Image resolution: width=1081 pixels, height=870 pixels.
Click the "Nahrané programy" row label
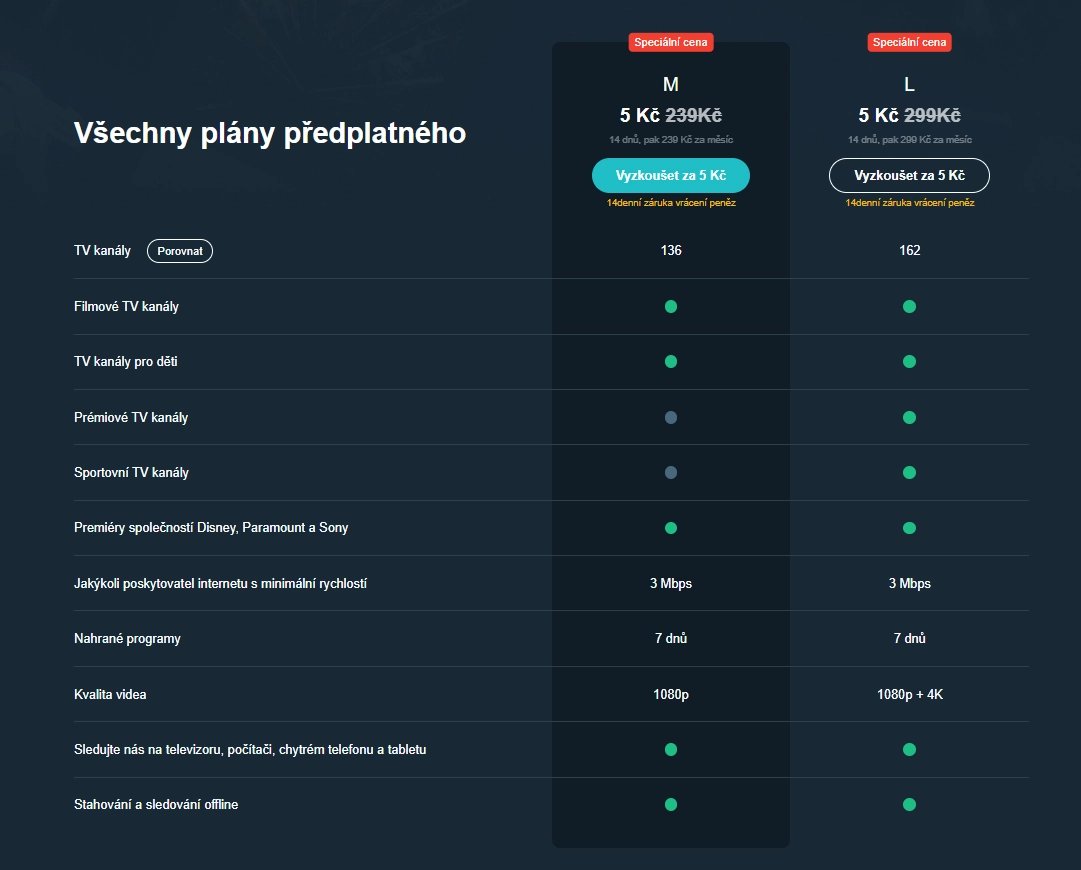point(127,638)
